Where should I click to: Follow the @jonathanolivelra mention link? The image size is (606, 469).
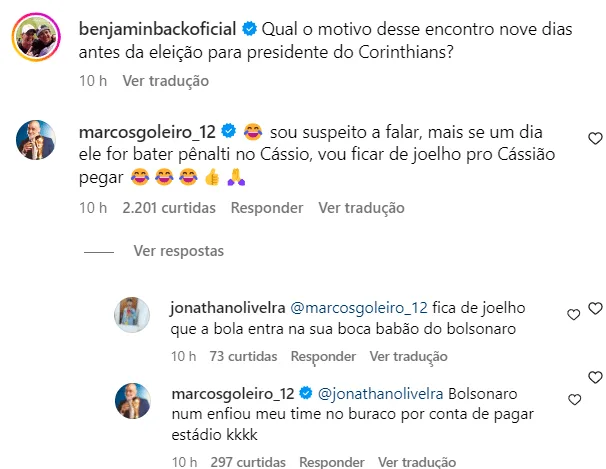[381, 391]
